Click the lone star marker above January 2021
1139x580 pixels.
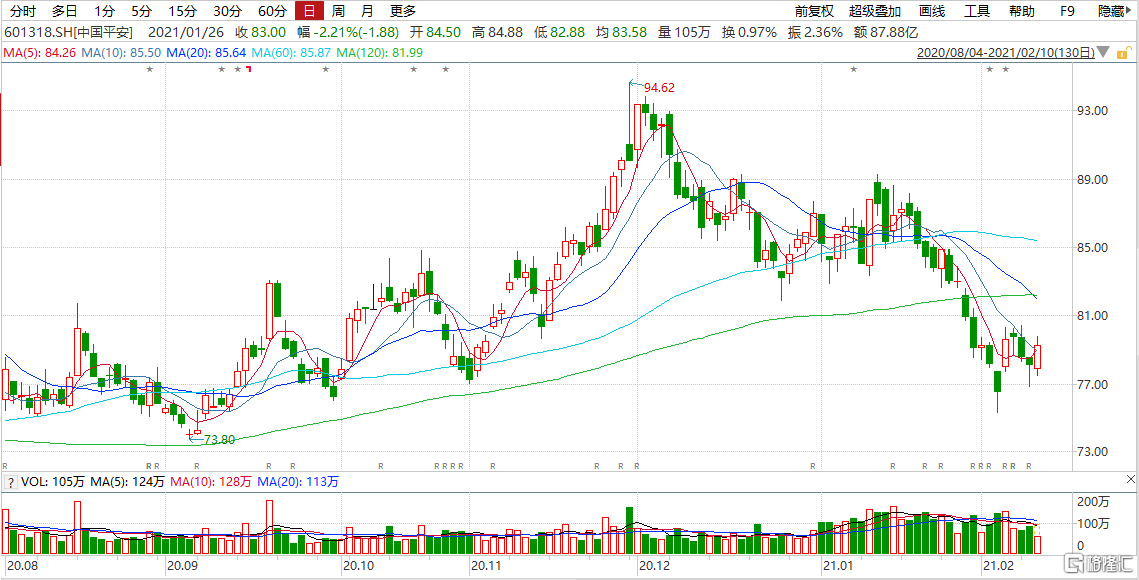click(854, 69)
